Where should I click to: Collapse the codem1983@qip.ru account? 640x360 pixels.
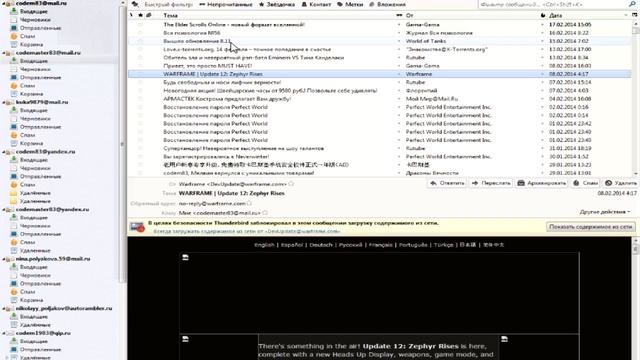(x=4, y=333)
